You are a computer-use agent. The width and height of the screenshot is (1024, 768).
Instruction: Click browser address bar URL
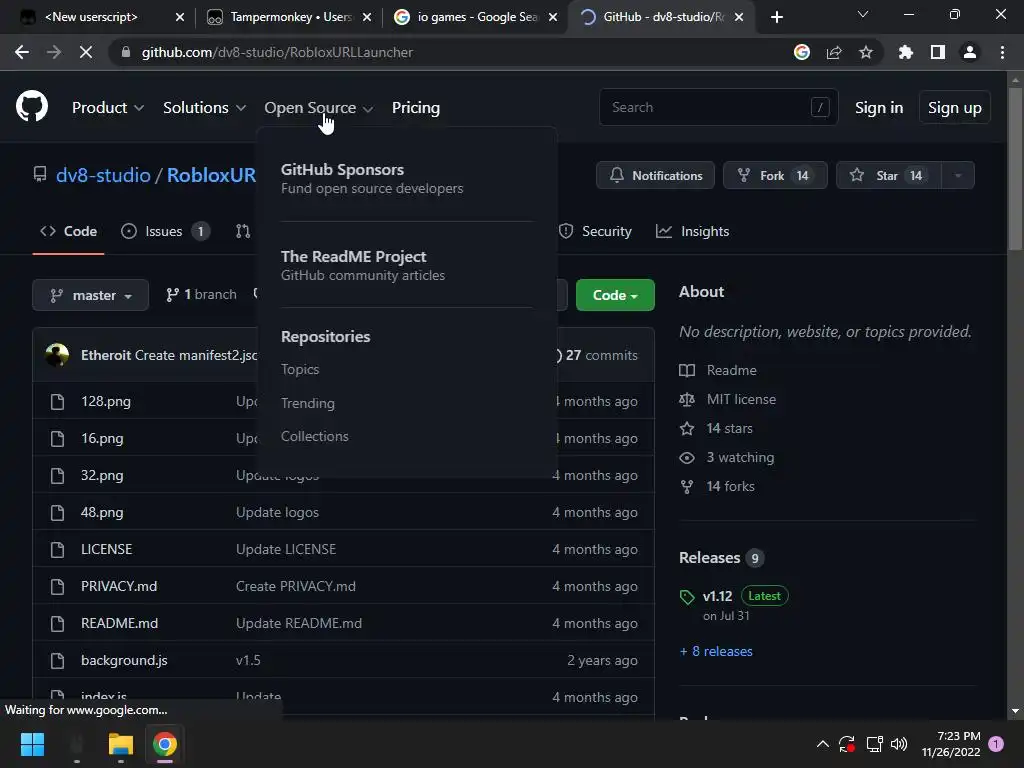point(277,52)
